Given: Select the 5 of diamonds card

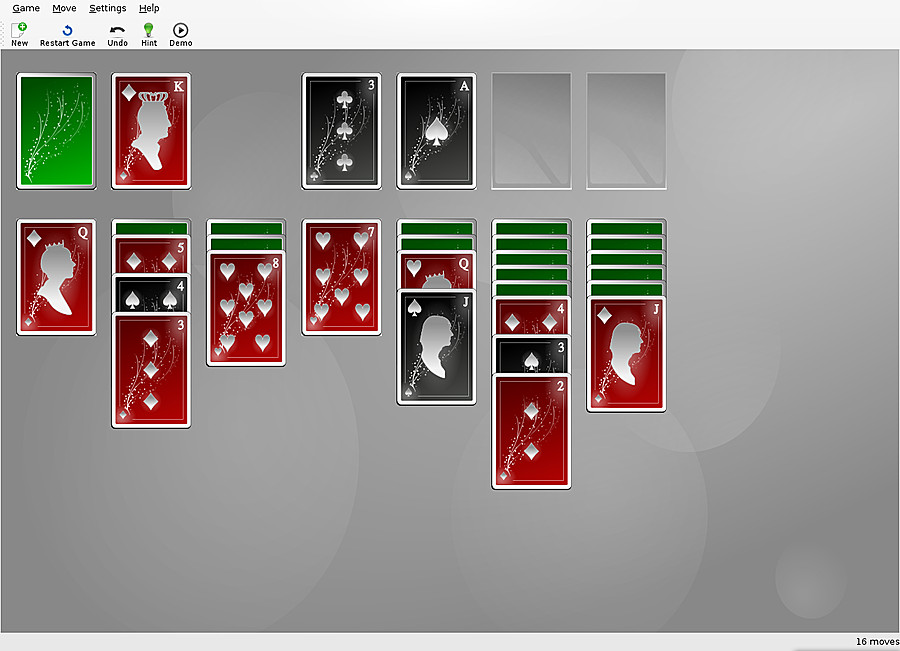Looking at the screenshot, I should 151,254.
